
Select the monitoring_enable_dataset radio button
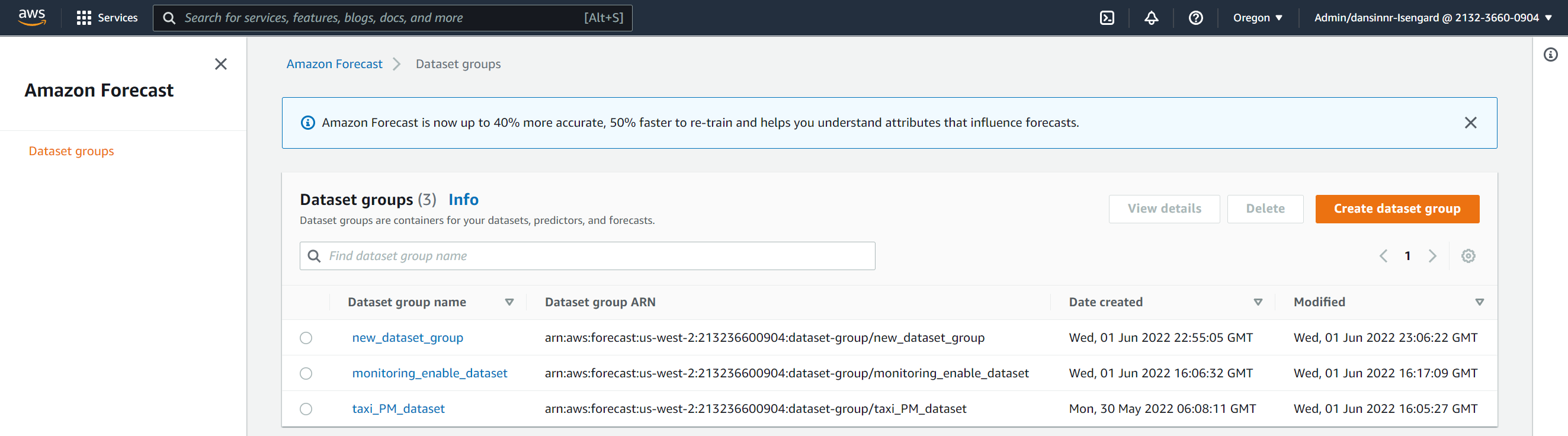pos(306,373)
